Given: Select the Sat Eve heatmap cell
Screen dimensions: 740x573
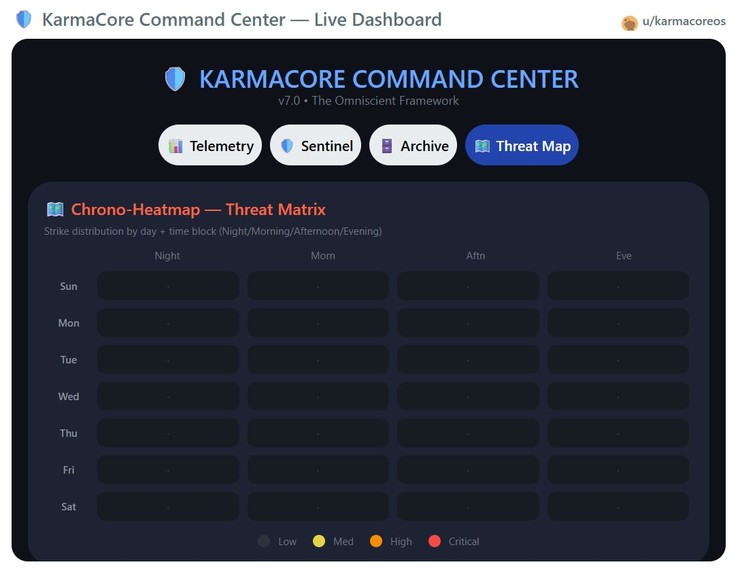Looking at the screenshot, I should pyautogui.click(x=618, y=506).
